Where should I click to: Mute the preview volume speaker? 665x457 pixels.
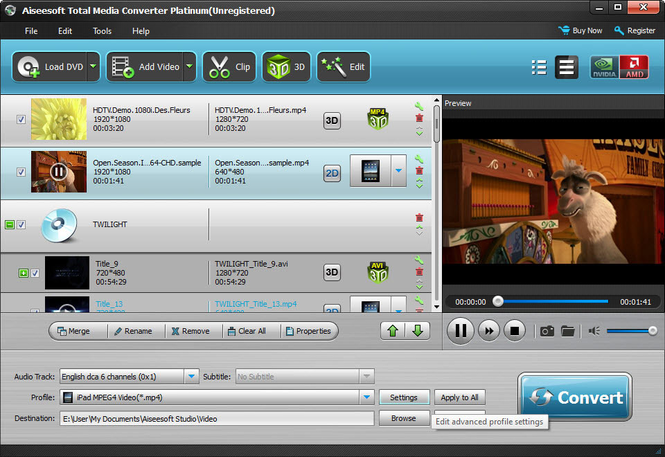point(594,330)
